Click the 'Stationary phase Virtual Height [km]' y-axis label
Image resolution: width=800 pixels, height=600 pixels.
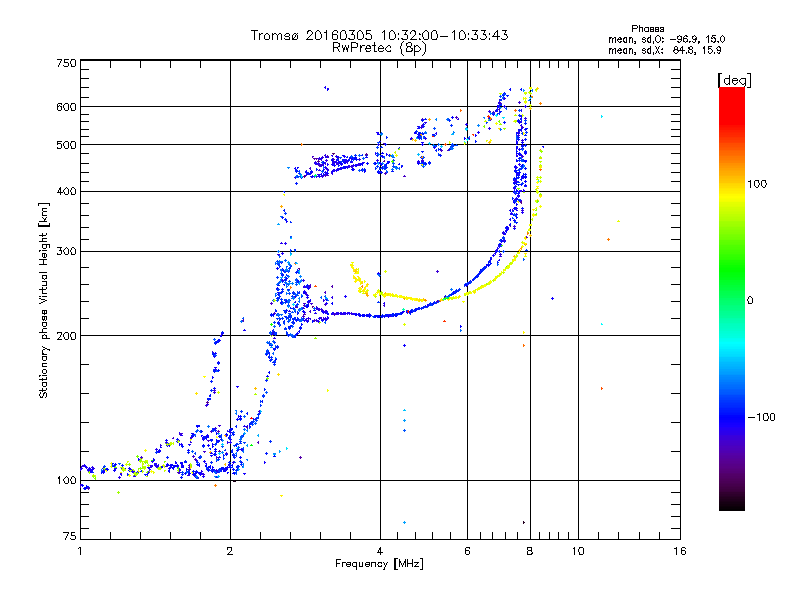point(43,300)
